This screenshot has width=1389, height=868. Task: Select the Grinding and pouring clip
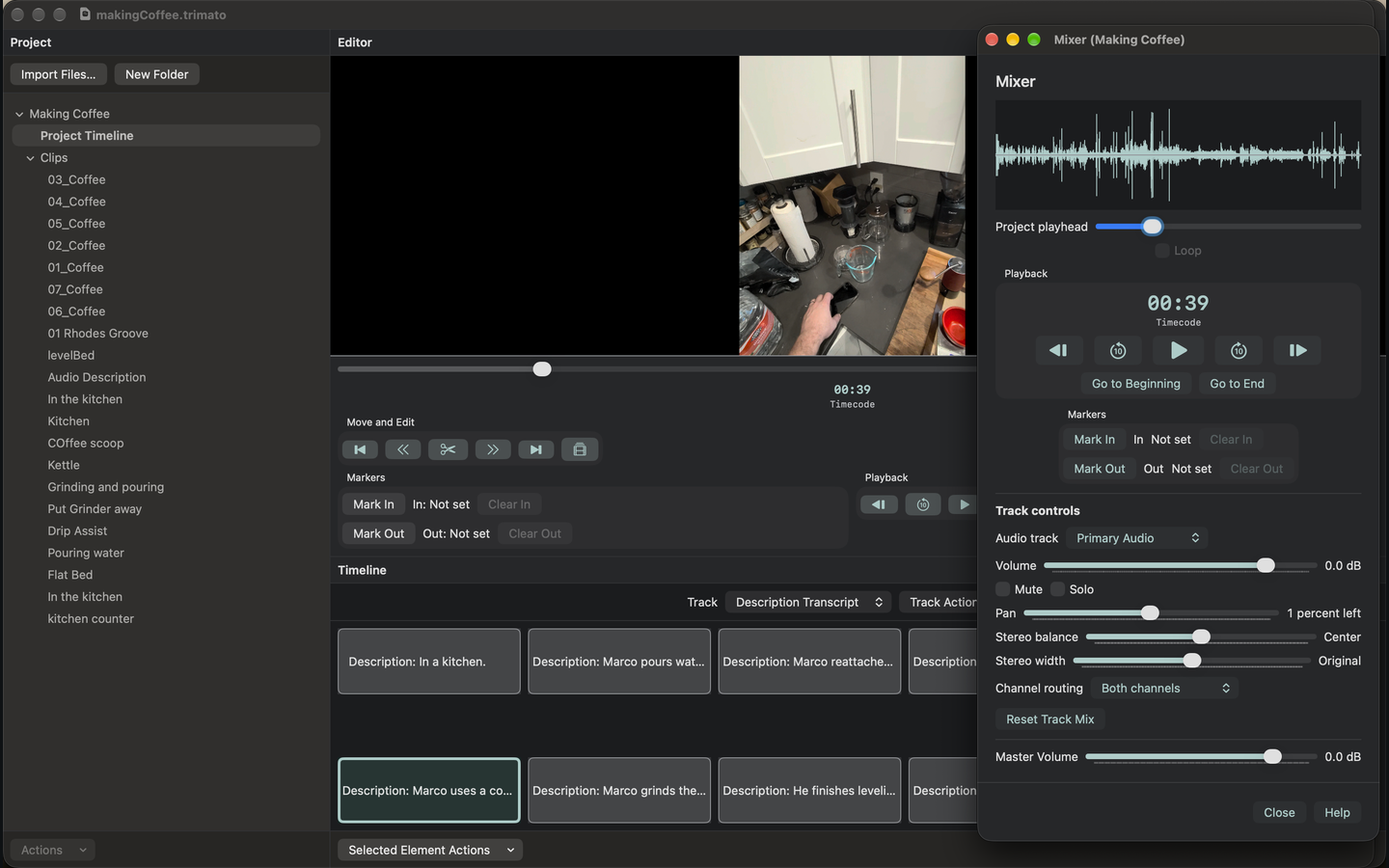106,487
